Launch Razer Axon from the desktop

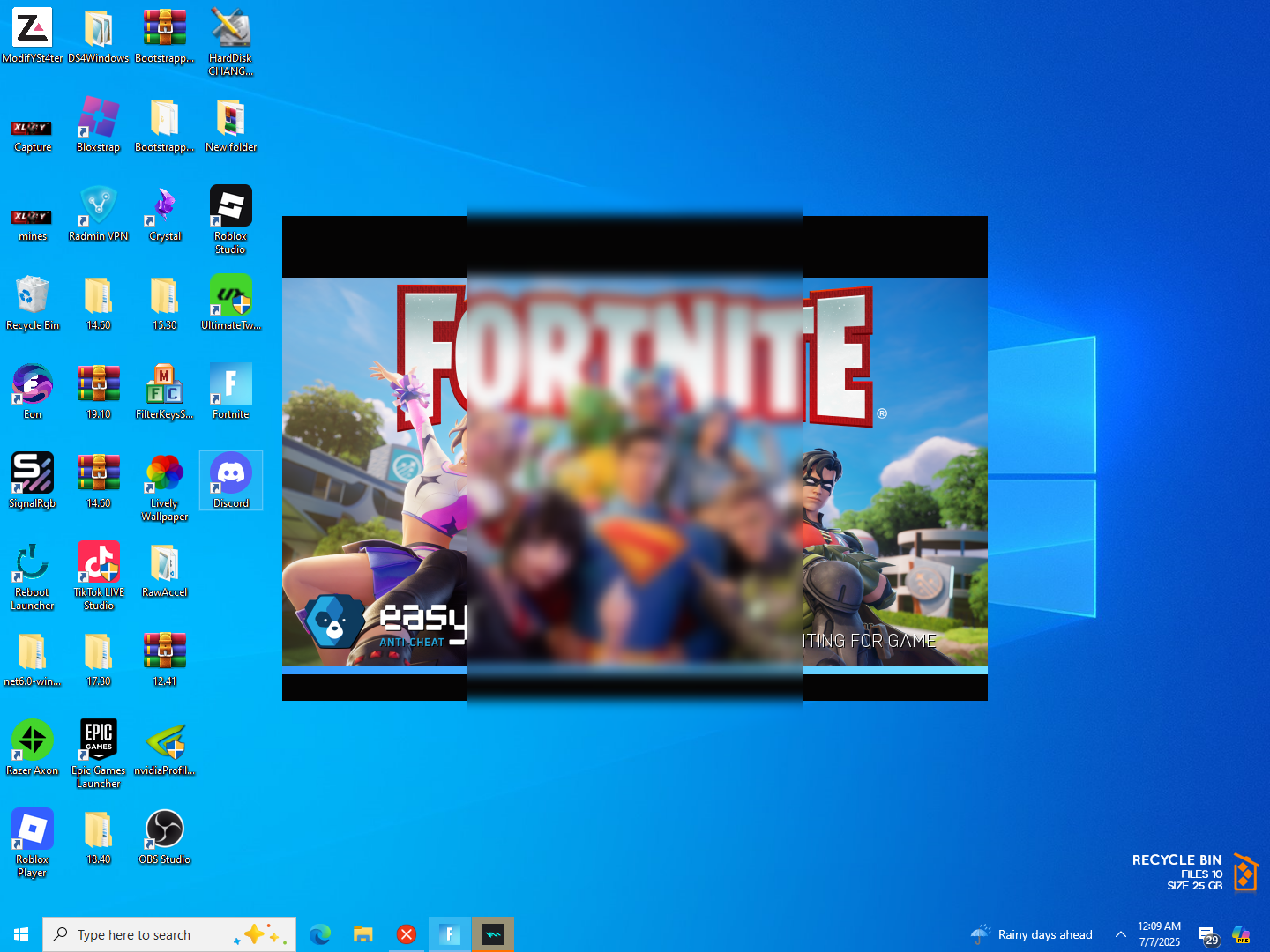pos(33,748)
